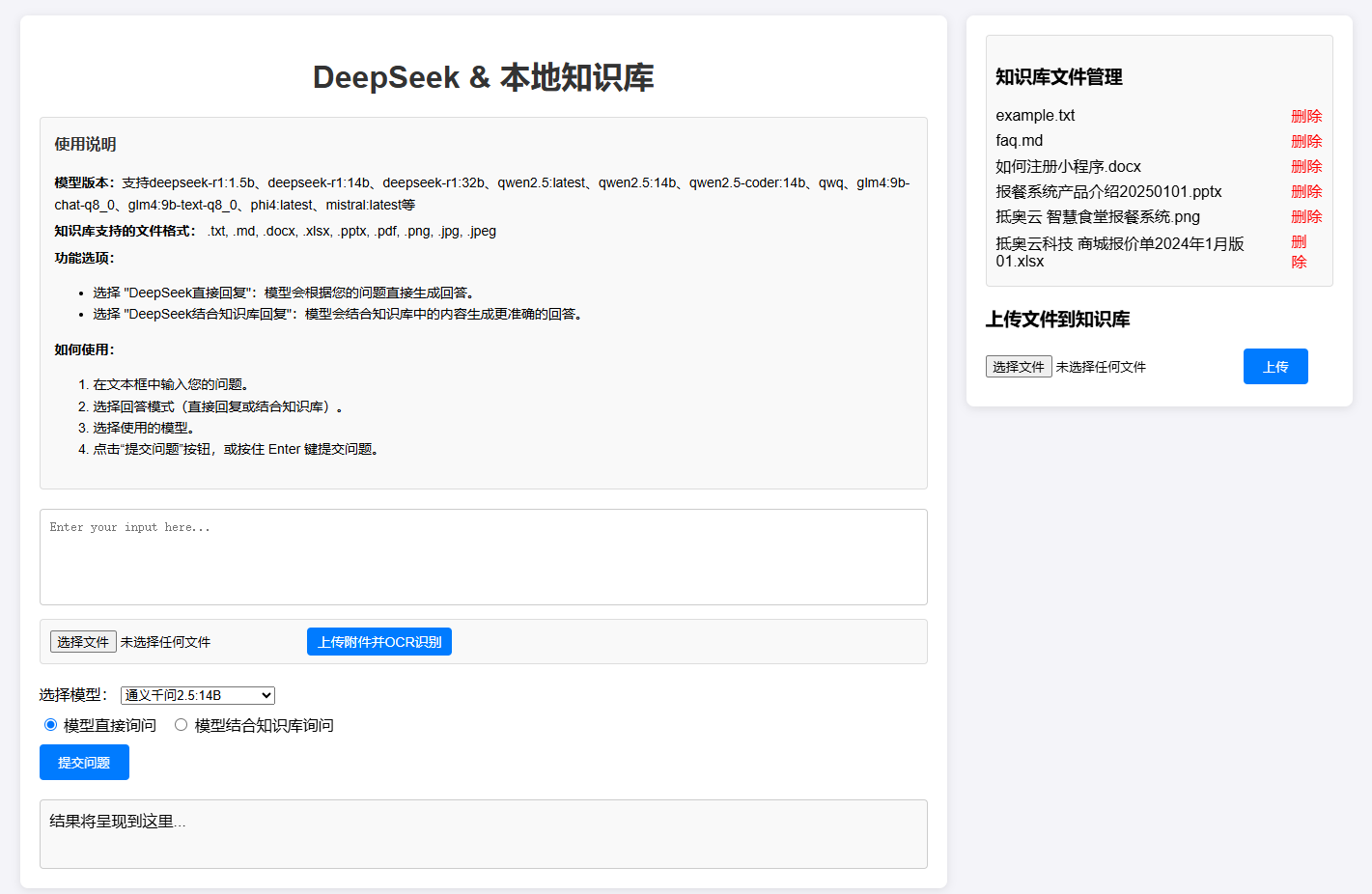Click 选择文件 under 上传文件到知识库

click(x=1019, y=367)
